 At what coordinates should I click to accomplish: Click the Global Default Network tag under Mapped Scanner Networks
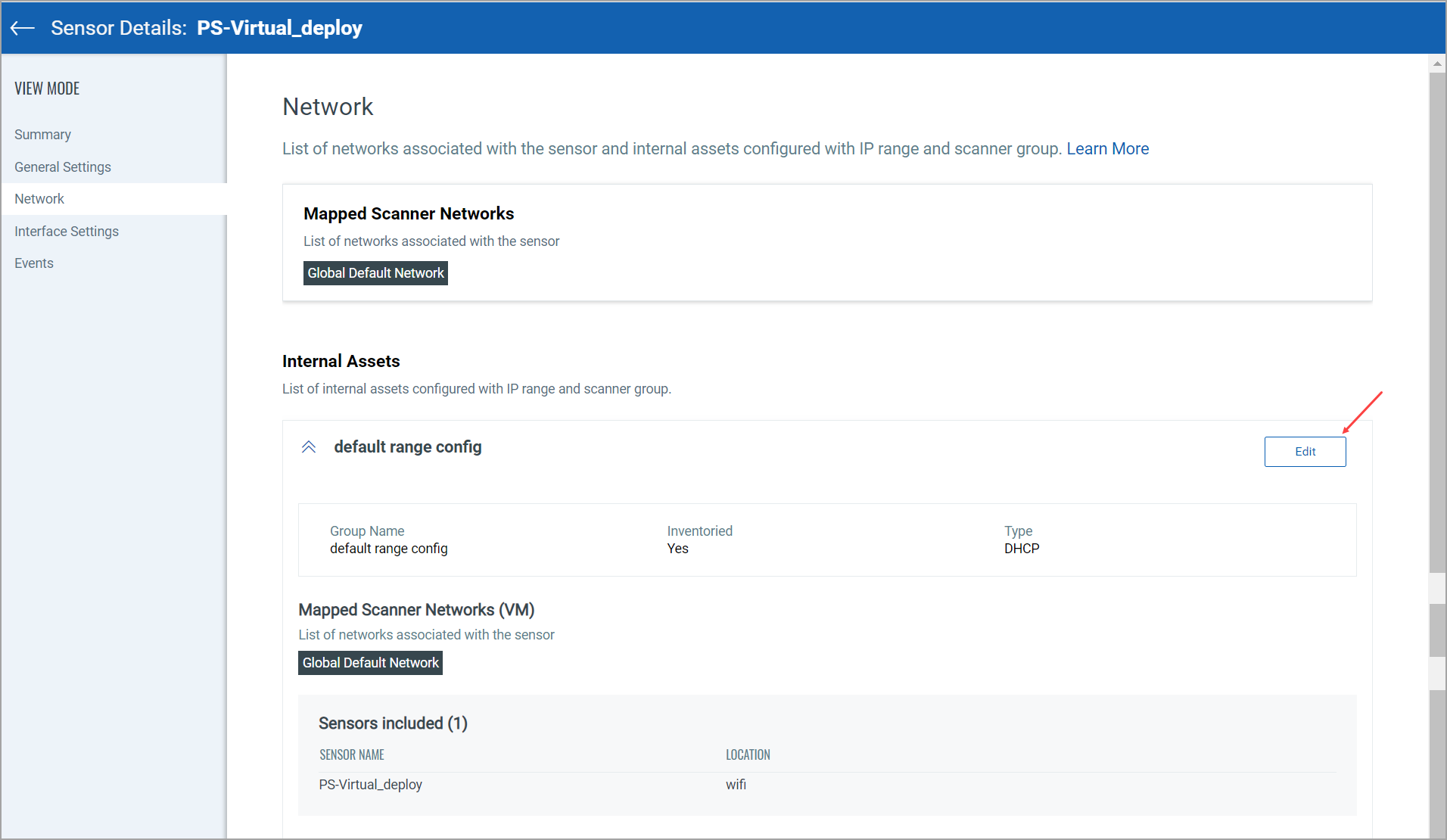[x=375, y=273]
